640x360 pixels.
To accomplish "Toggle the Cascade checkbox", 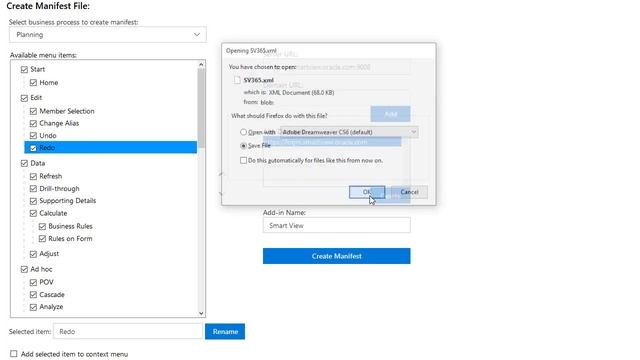I will 33,295.
